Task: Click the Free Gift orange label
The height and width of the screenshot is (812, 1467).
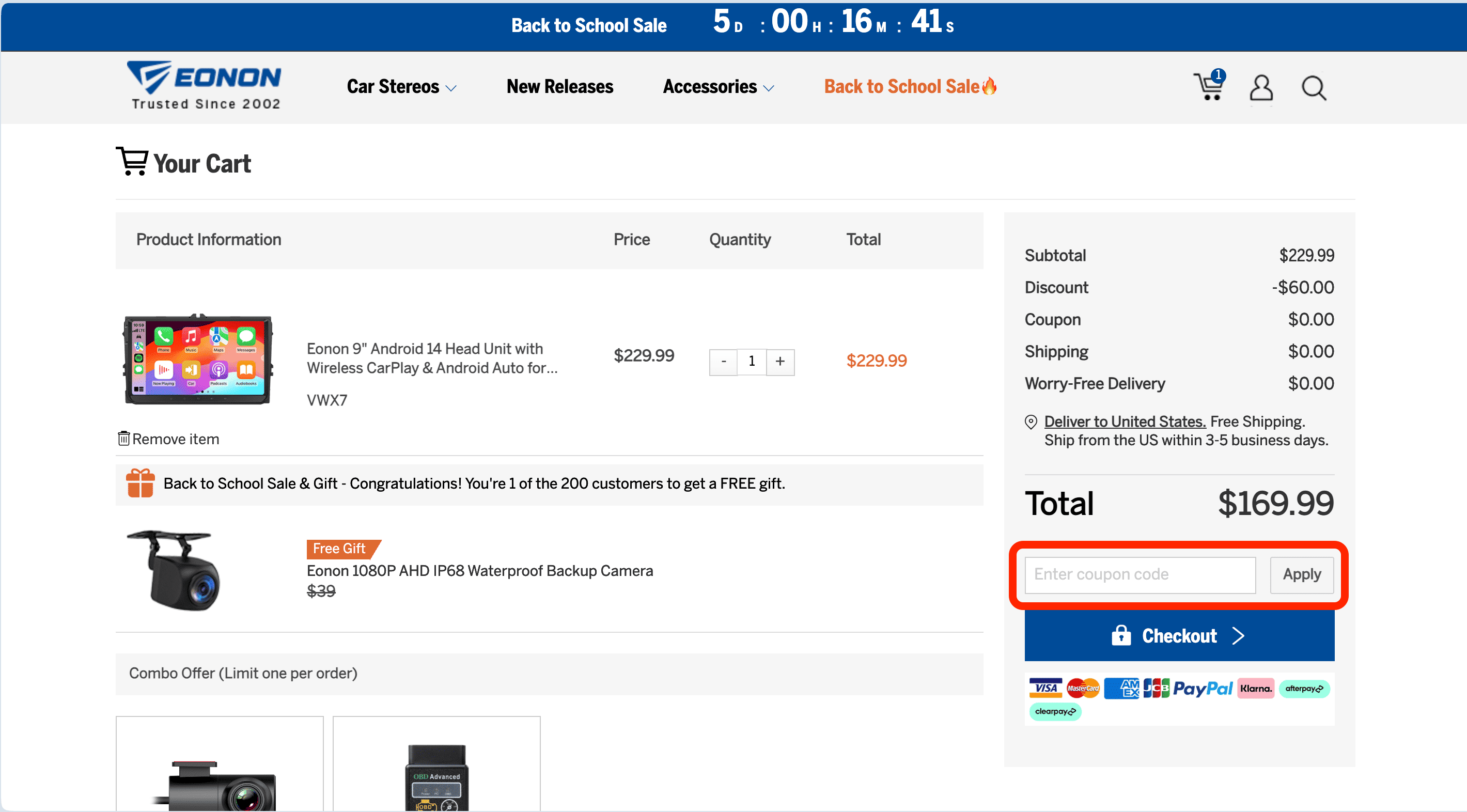Action: point(343,549)
